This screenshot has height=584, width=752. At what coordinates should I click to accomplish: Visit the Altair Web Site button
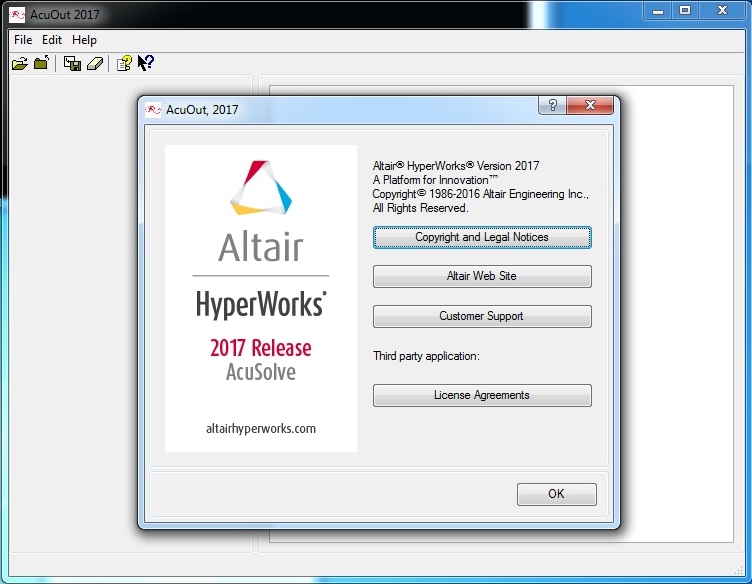[482, 276]
